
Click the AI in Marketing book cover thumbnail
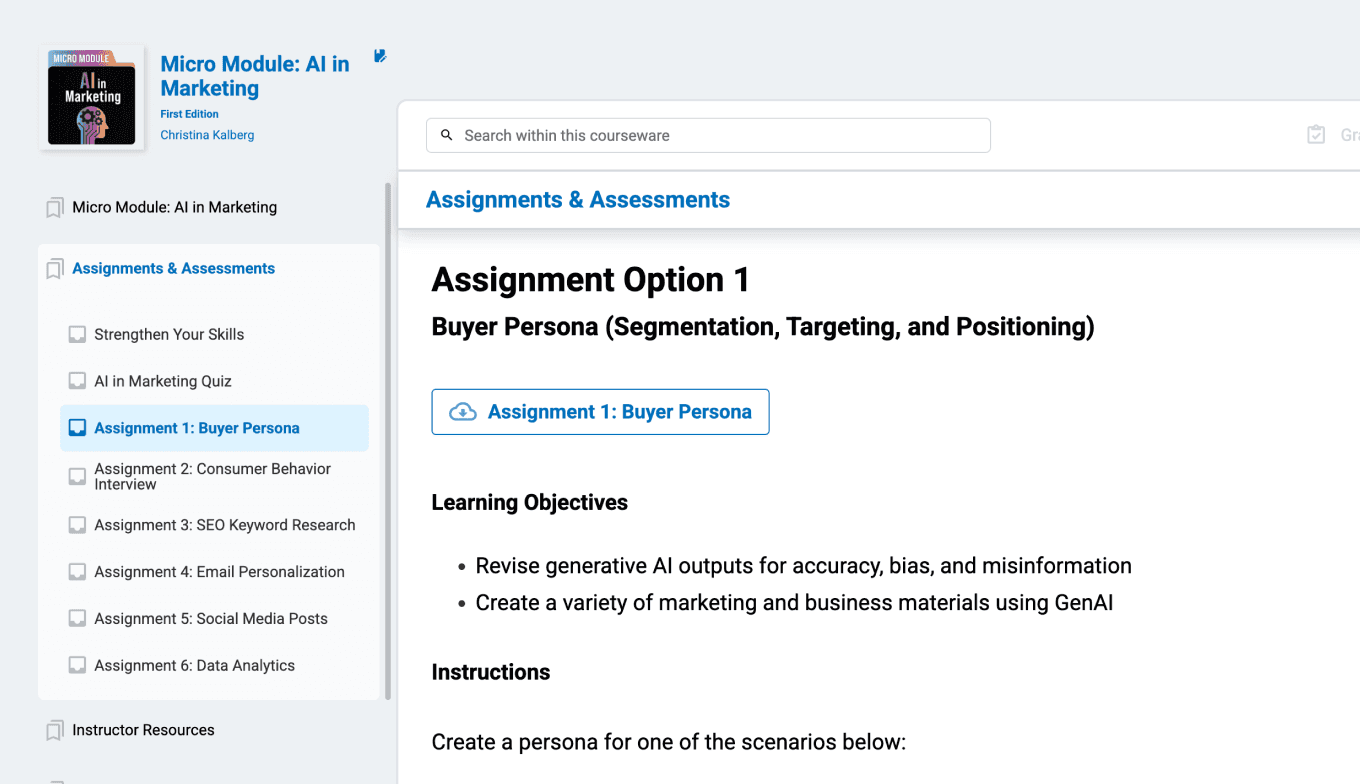pos(92,97)
